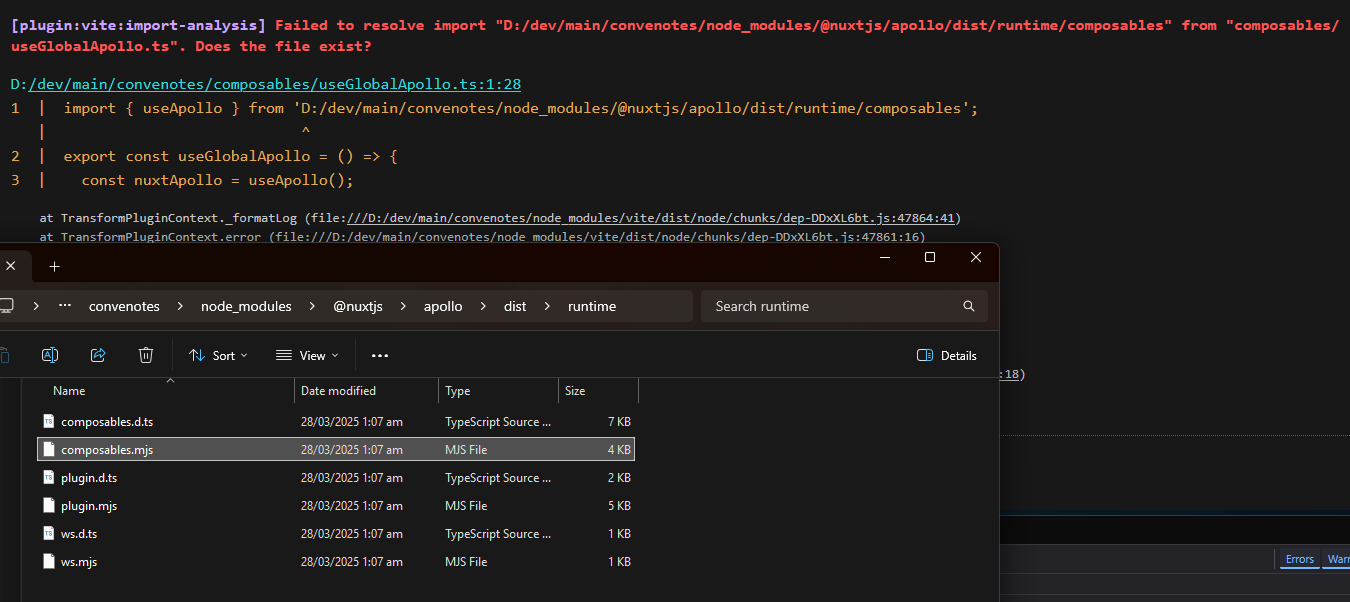Navigate to dist breadcrumb folder
Image resolution: width=1350 pixels, height=602 pixels.
515,306
